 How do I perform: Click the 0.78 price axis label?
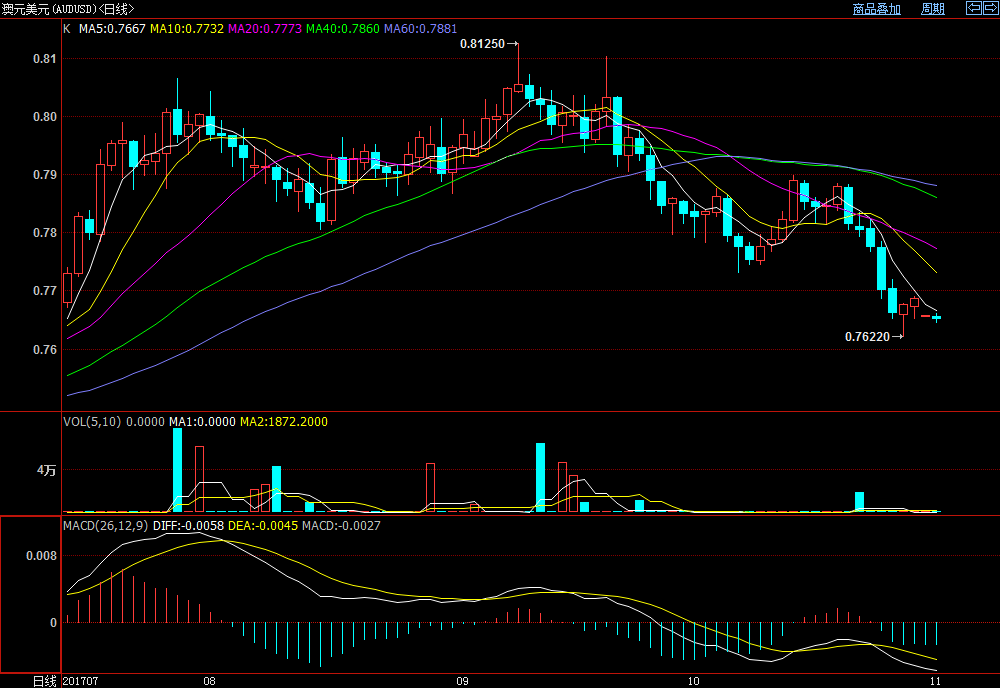pos(45,233)
